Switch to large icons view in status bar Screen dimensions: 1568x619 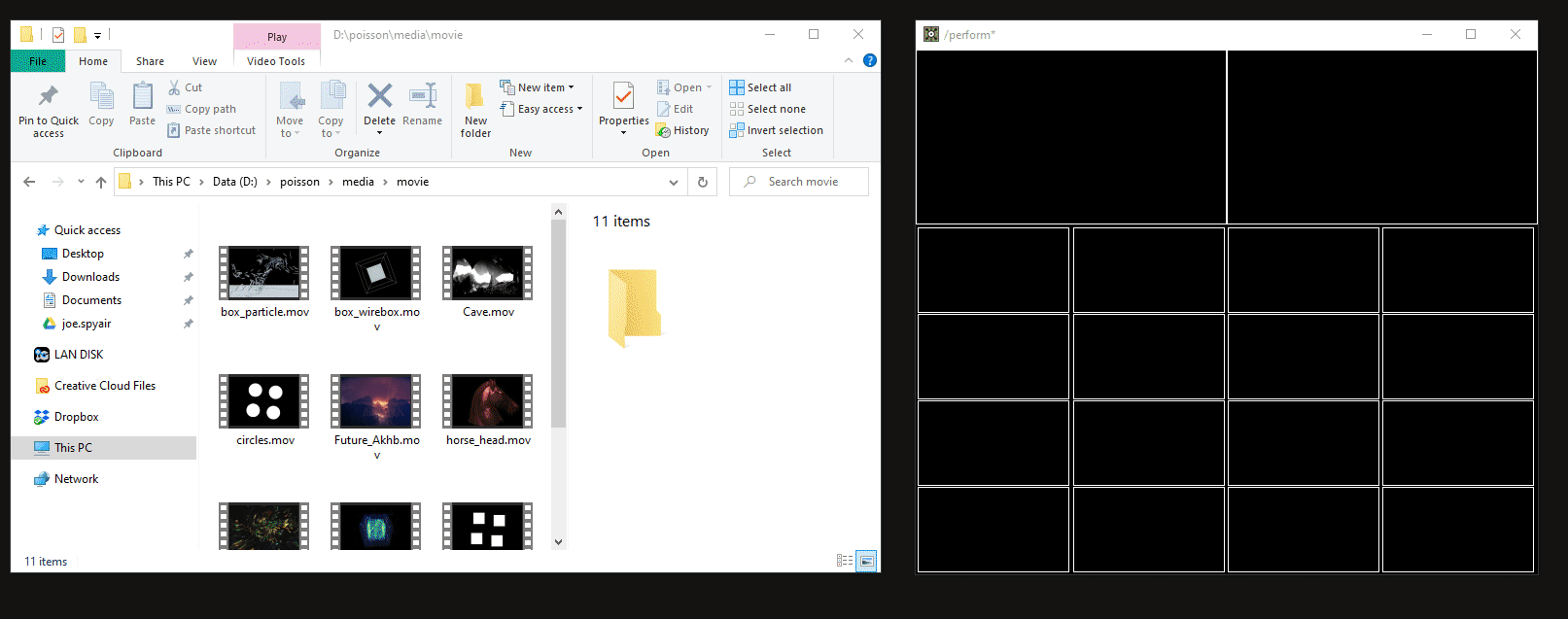(866, 561)
